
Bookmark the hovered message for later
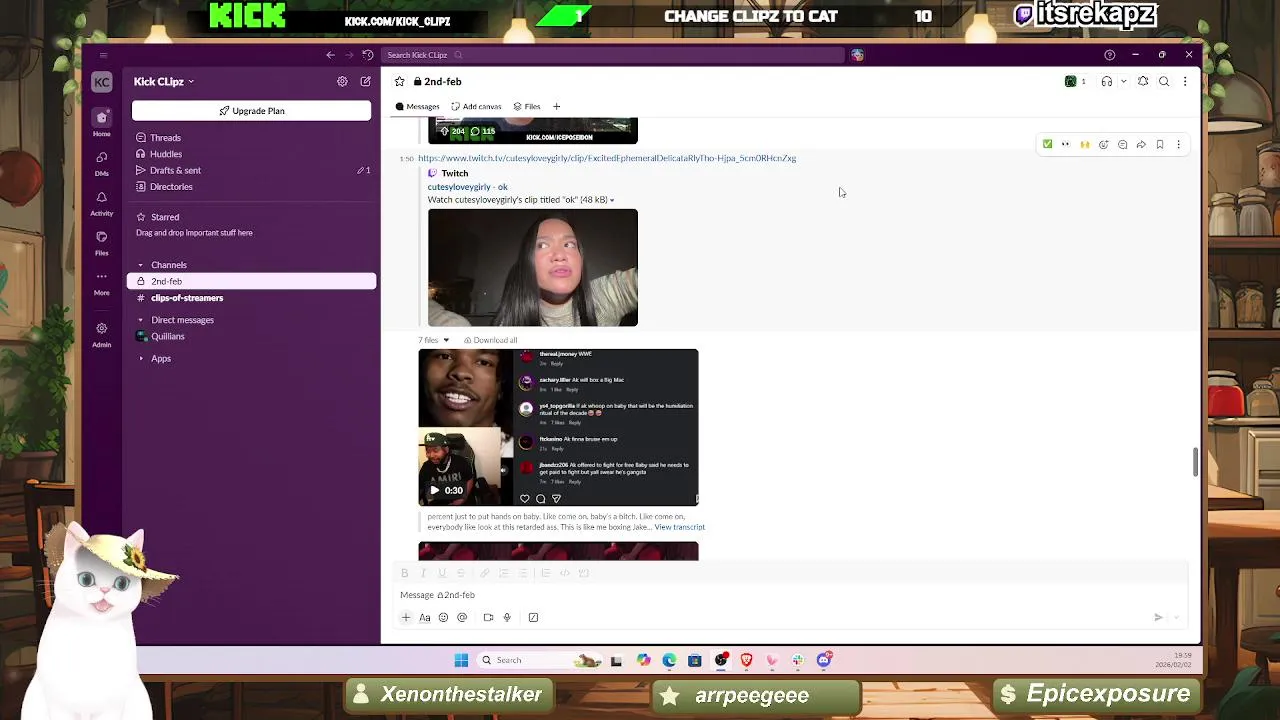click(x=1160, y=144)
